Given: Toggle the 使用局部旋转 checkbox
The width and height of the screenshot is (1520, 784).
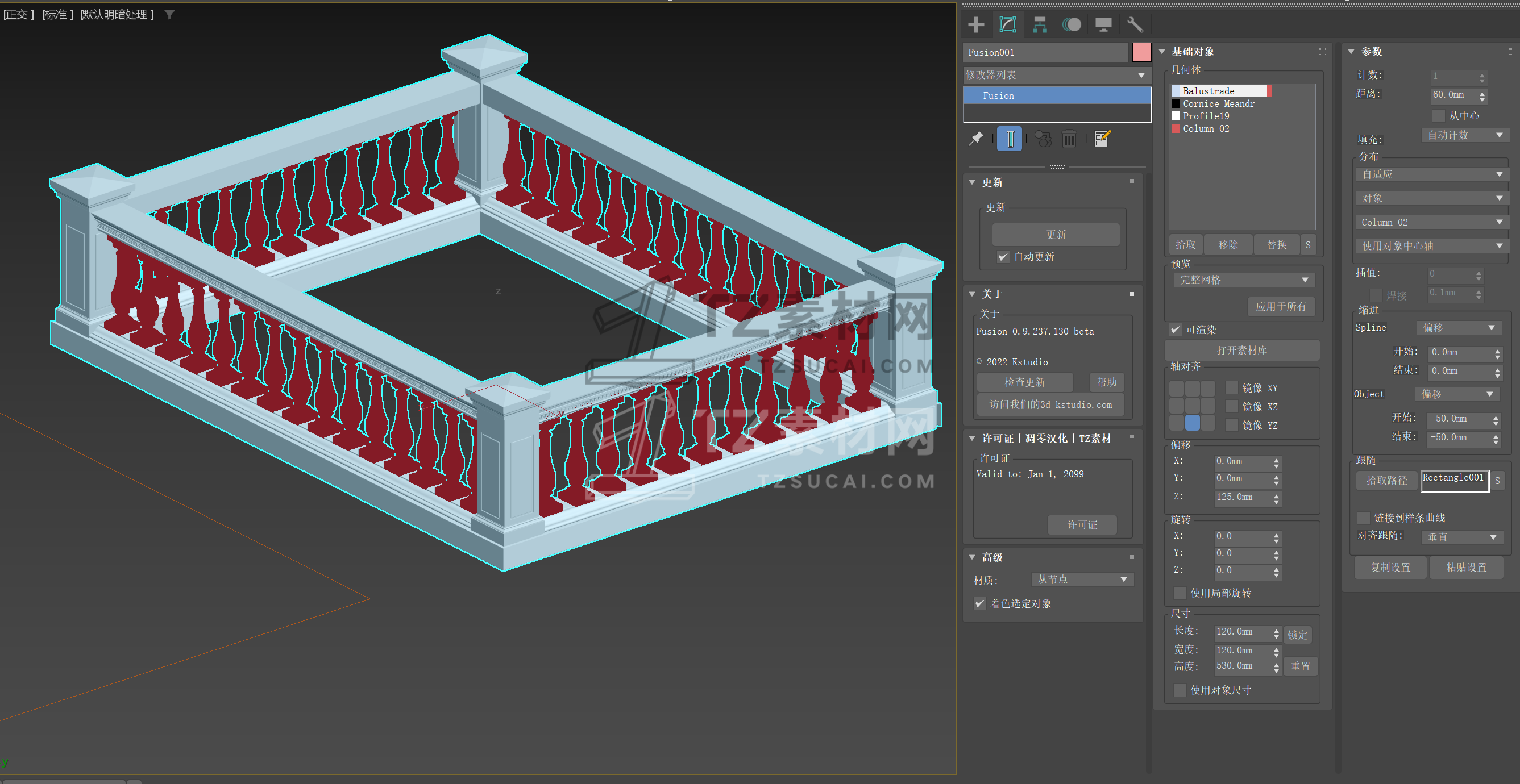Looking at the screenshot, I should coord(1180,593).
